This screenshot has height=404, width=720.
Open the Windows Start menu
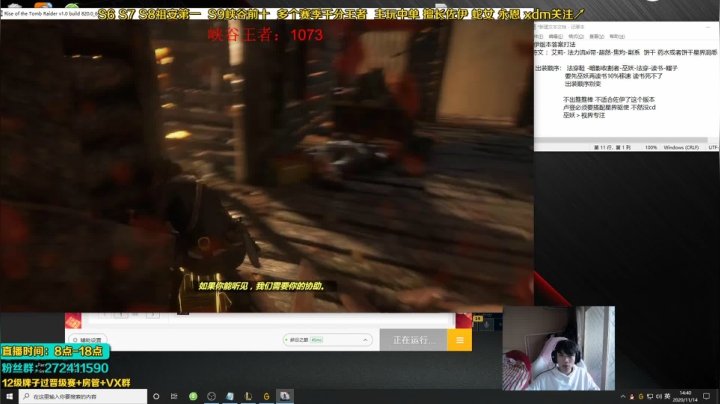(x=9, y=396)
